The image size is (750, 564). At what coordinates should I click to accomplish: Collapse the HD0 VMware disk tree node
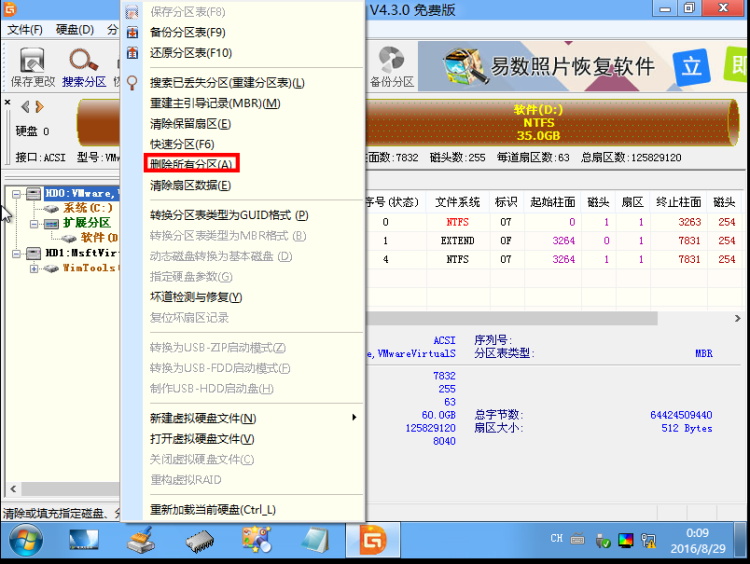(x=16, y=194)
